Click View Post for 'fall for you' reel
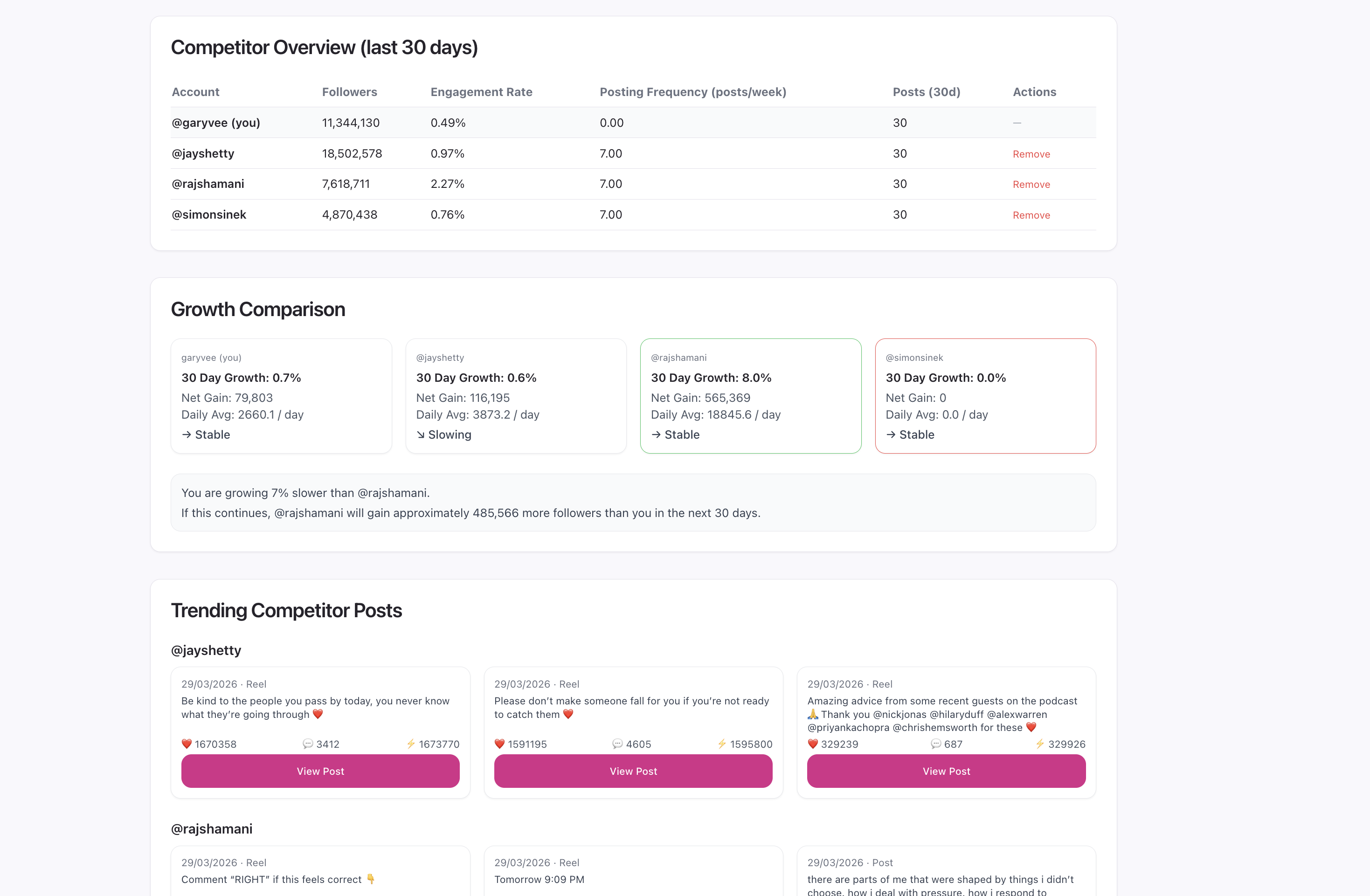Viewport: 1370px width, 896px height. tap(633, 771)
